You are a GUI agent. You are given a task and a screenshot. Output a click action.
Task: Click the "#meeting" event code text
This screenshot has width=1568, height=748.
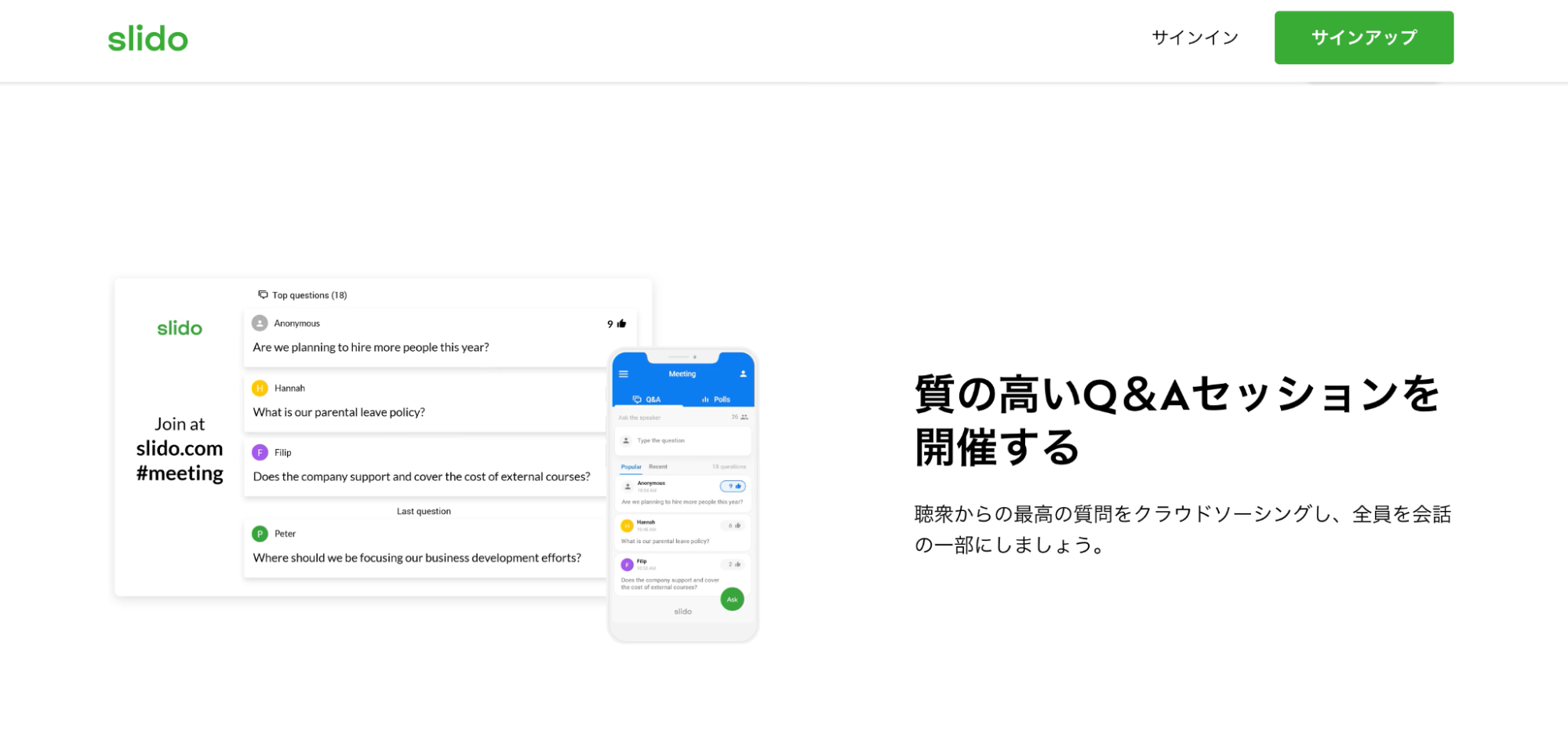180,473
